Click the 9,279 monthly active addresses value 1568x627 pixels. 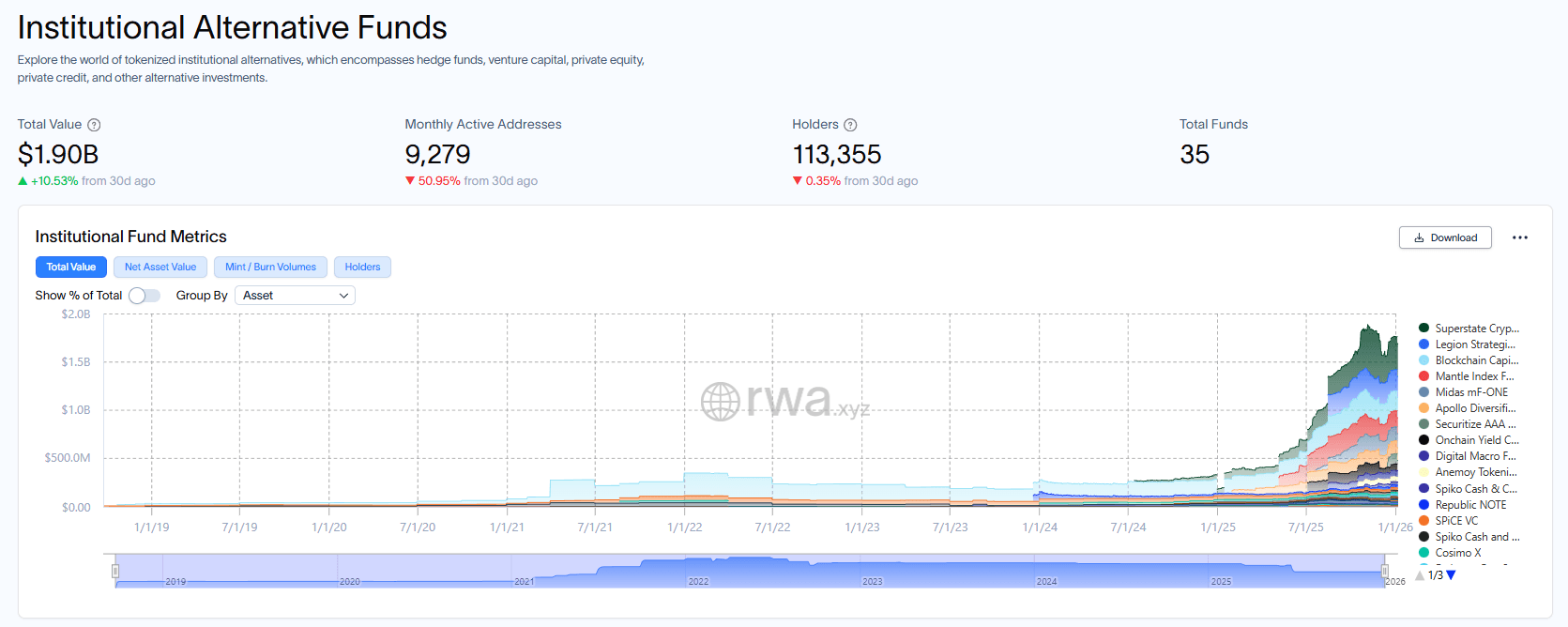click(x=437, y=154)
